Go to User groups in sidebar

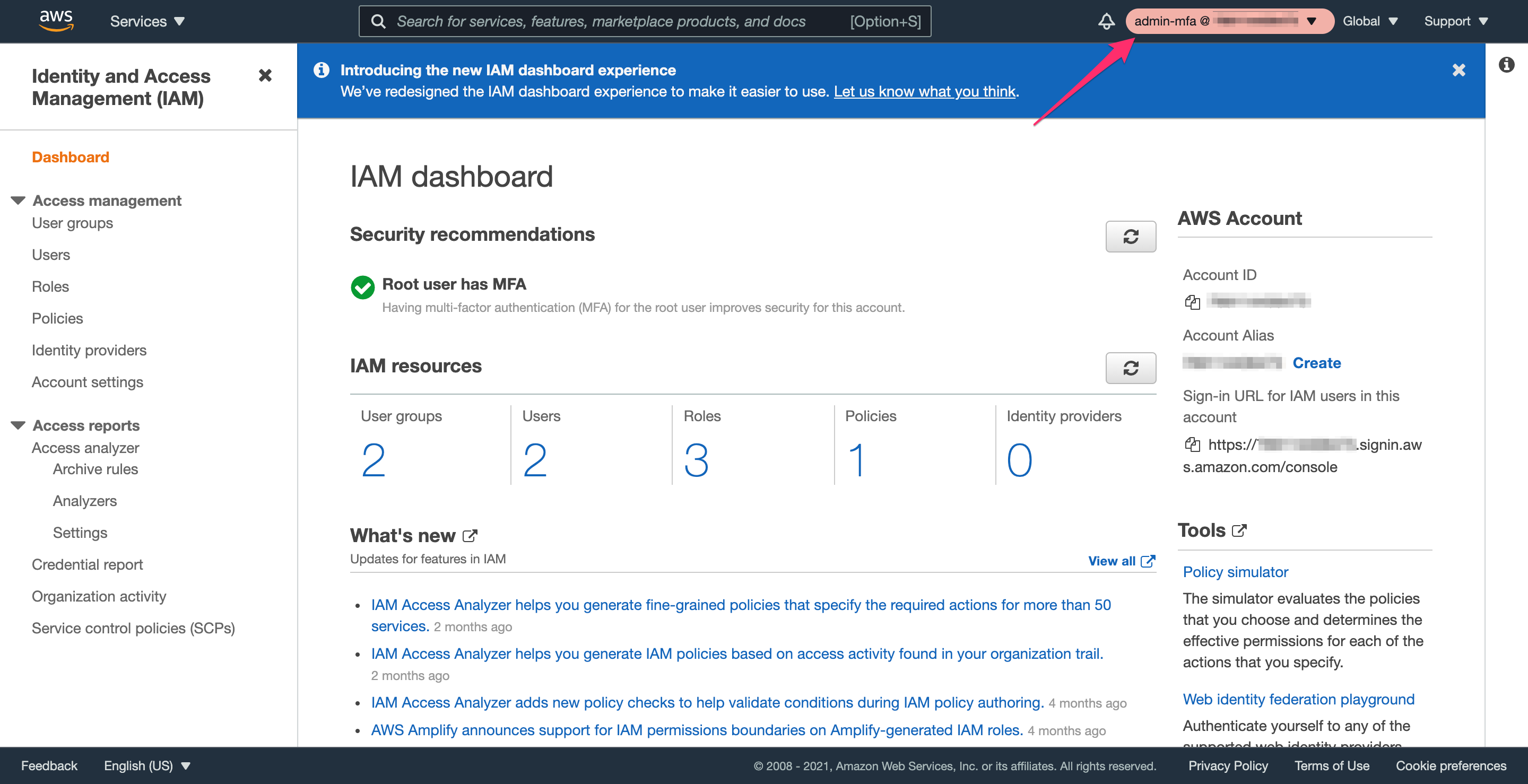tap(72, 223)
